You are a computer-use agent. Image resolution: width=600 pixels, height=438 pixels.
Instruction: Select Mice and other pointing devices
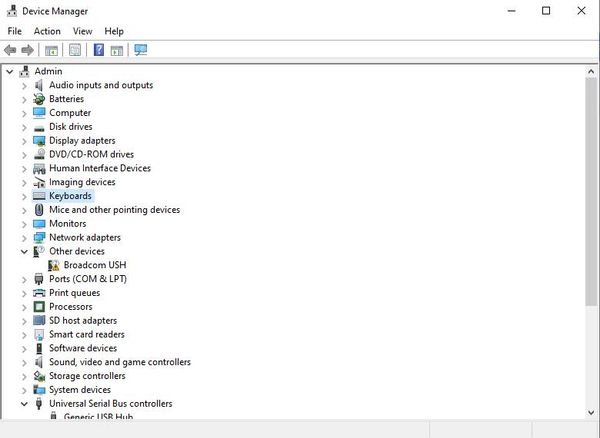(x=114, y=210)
